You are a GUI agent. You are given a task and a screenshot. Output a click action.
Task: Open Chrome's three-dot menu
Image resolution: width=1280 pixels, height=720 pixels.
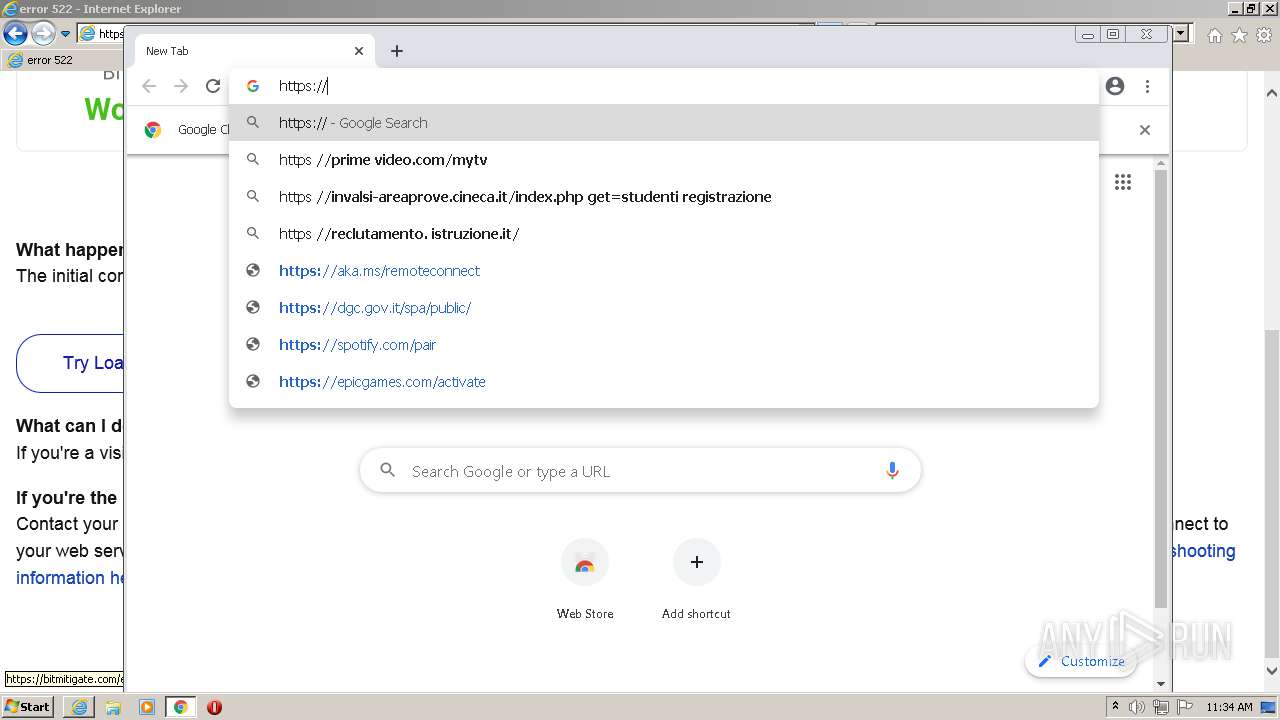1147,86
